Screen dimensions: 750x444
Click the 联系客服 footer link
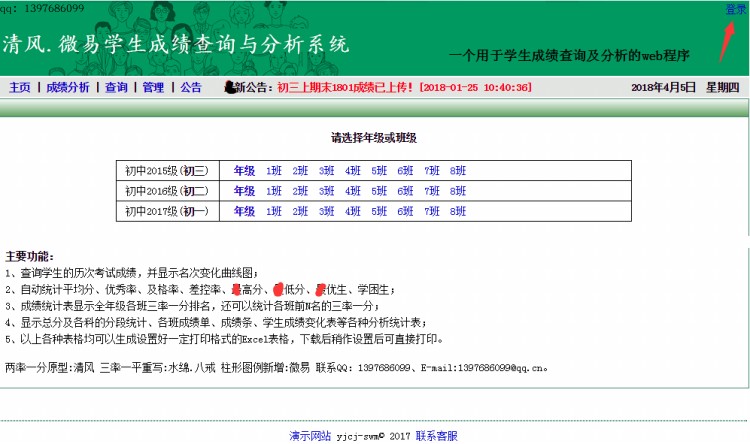tap(437, 436)
